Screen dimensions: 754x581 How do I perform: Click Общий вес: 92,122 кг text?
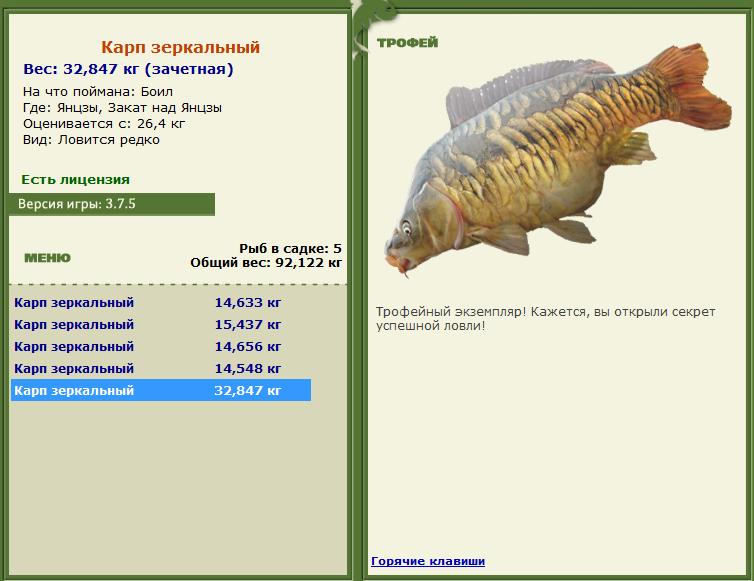pyautogui.click(x=266, y=263)
